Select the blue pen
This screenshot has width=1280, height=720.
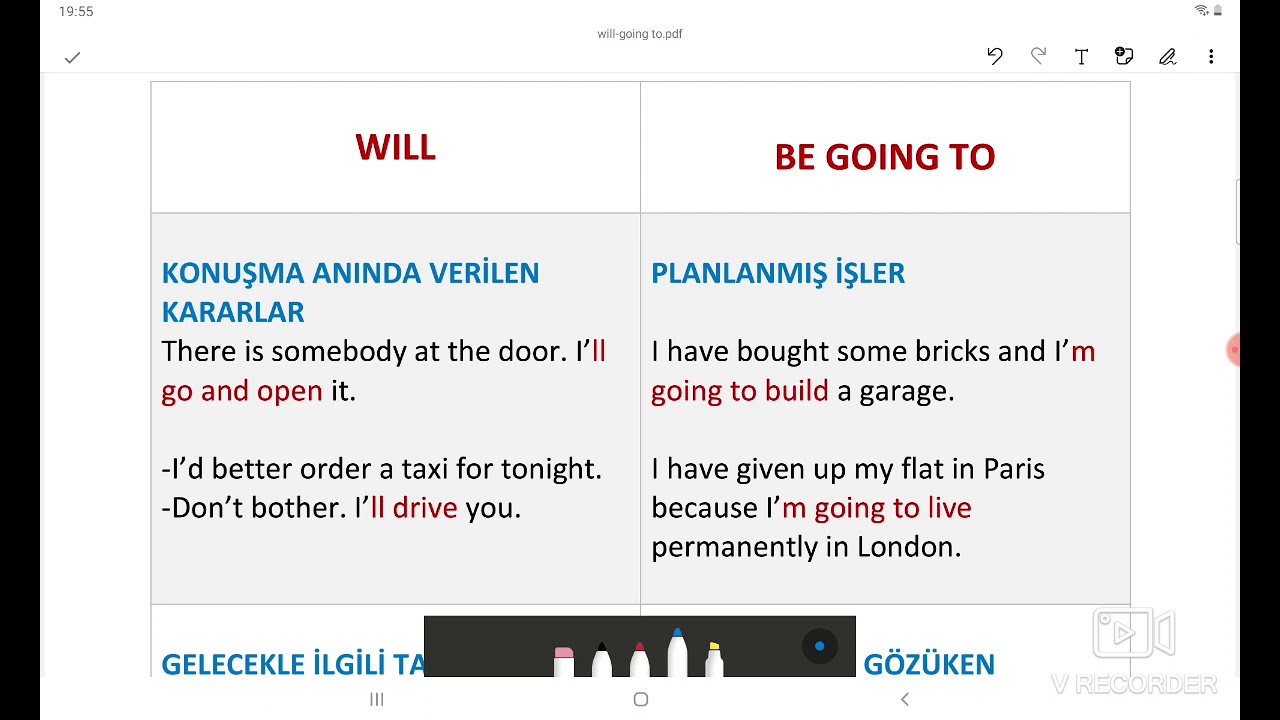coord(677,655)
